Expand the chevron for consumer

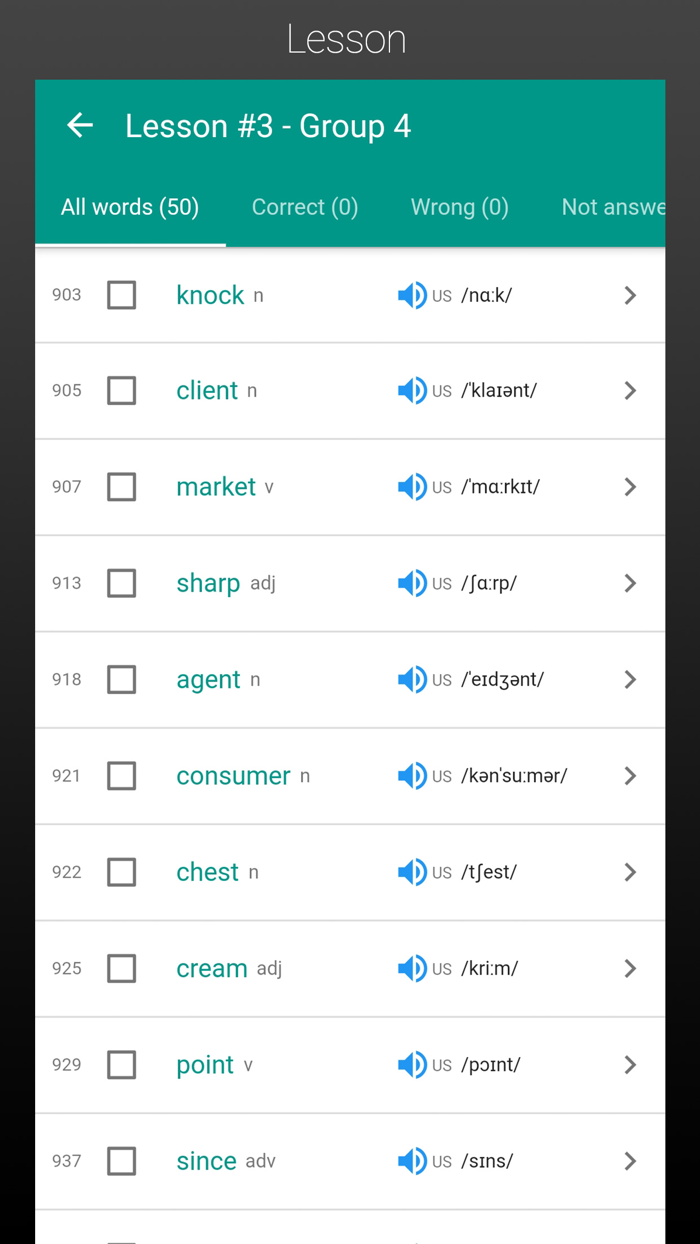point(630,776)
